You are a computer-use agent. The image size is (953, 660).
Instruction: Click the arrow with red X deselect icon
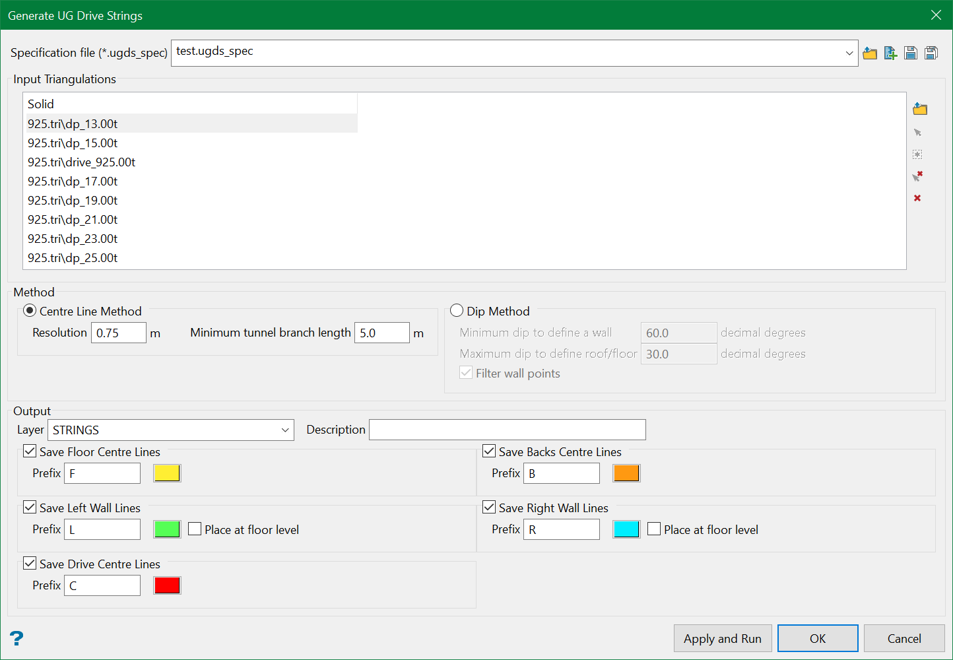click(918, 176)
